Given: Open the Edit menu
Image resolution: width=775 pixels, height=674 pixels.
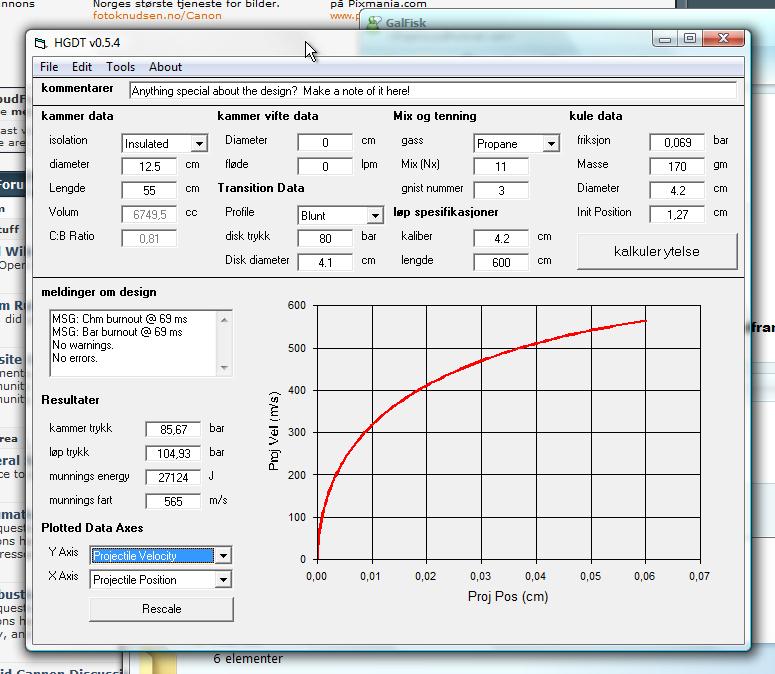Looking at the screenshot, I should (82, 67).
